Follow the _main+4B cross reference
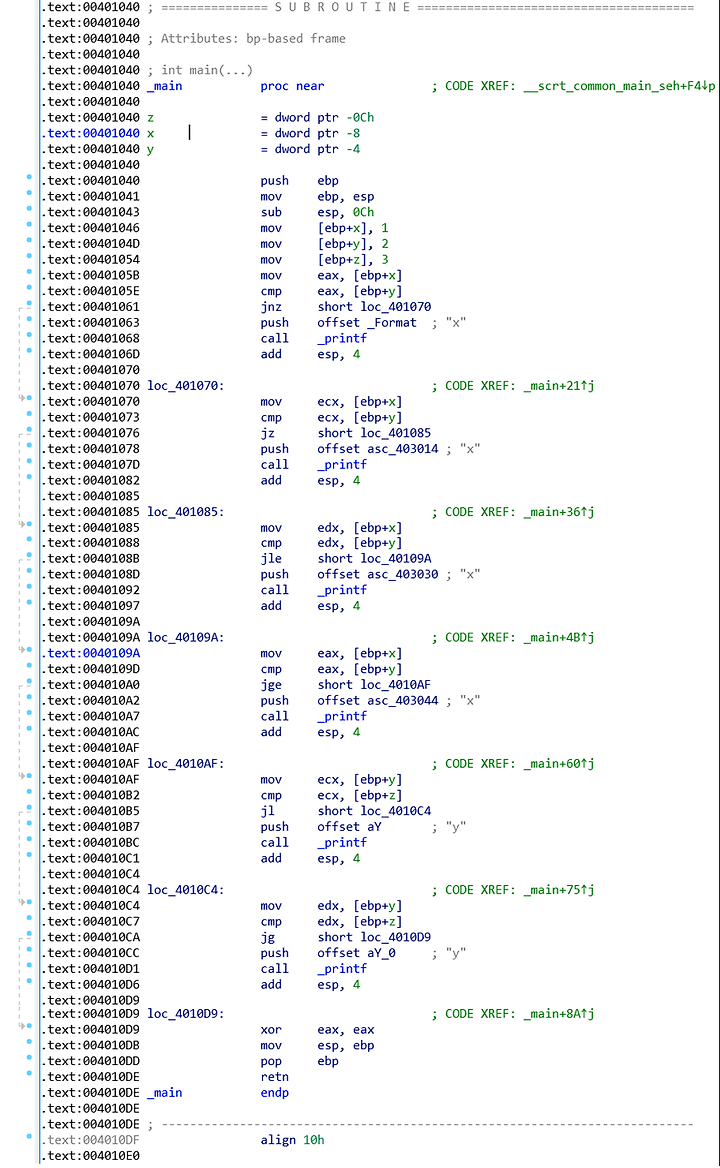 coord(558,638)
